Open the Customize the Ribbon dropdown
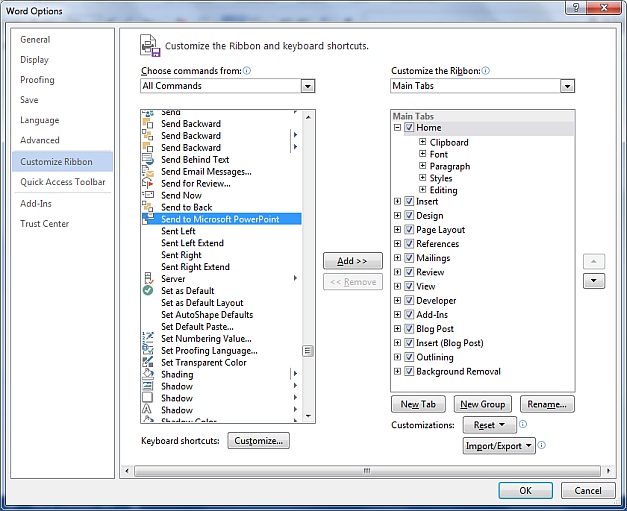The height and width of the screenshot is (511, 627). [x=567, y=86]
